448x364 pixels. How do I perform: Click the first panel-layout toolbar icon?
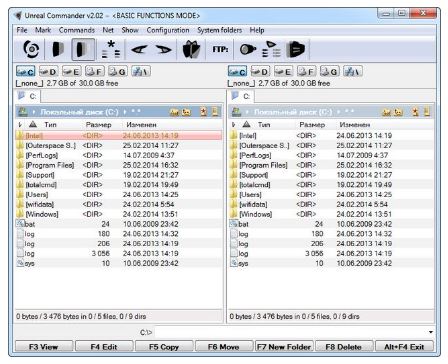(58, 49)
